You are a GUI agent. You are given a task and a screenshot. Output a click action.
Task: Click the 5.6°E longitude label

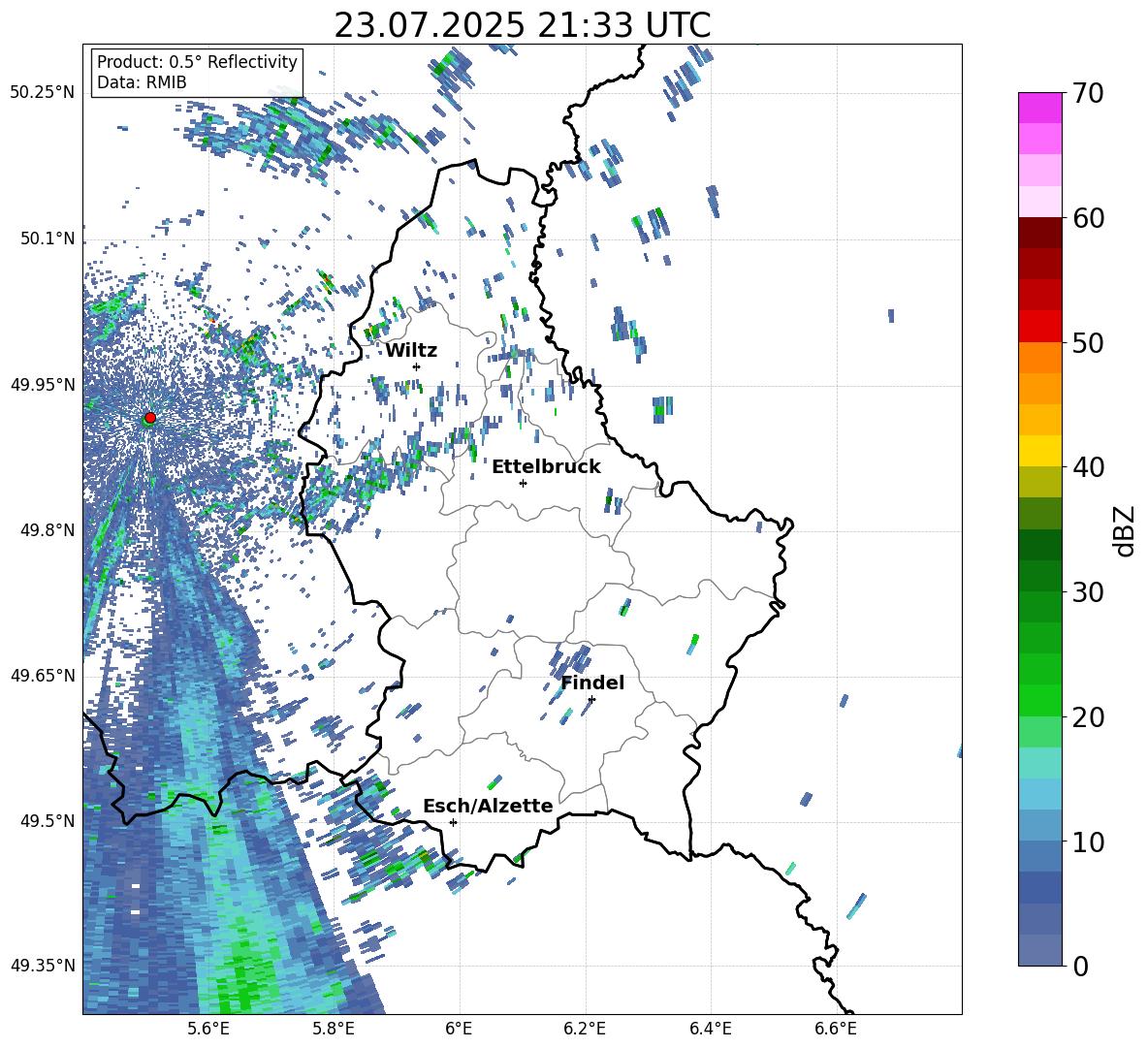208,1029
